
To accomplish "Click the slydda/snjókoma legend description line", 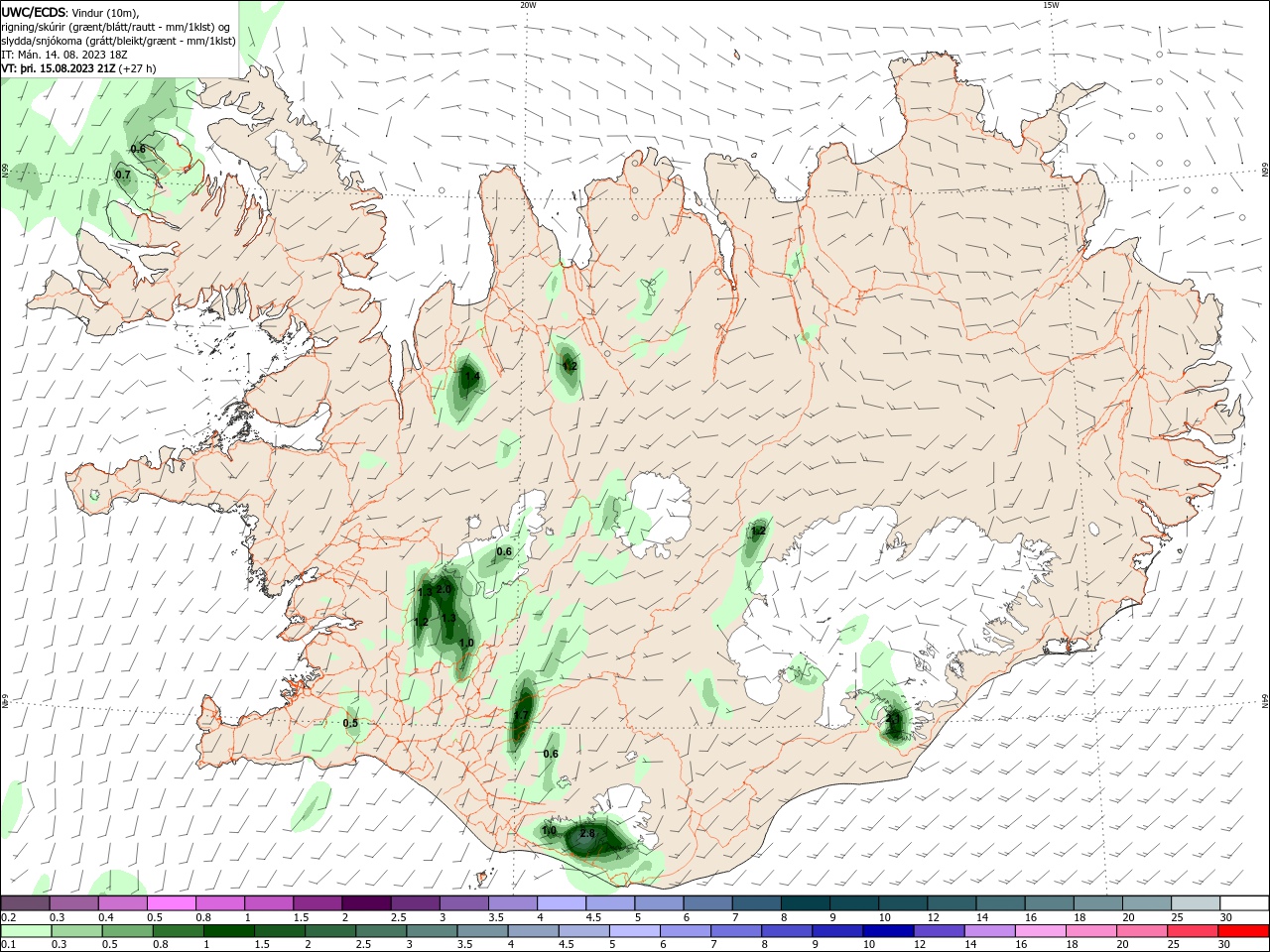I will (118, 41).
